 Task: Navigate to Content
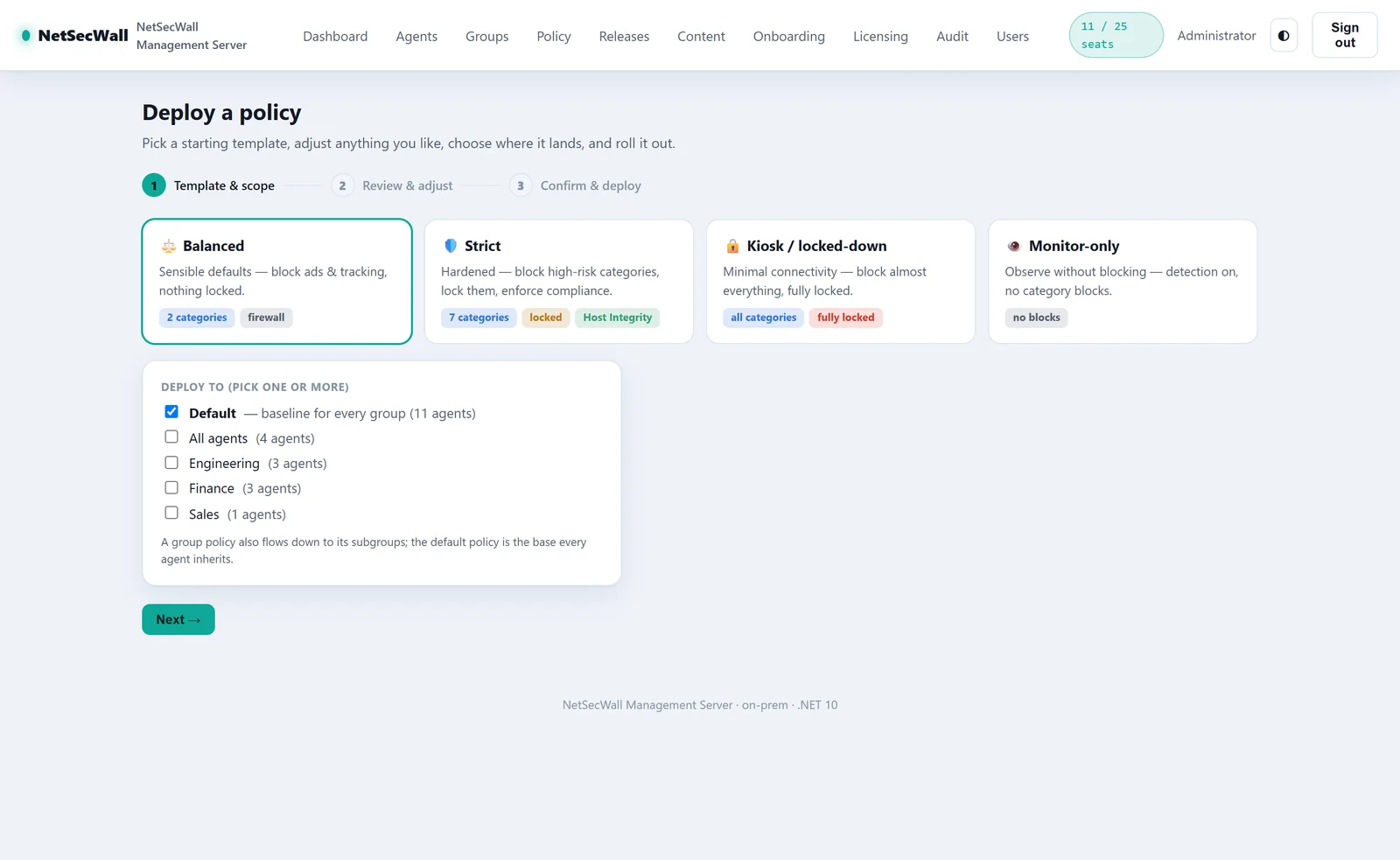tap(701, 37)
